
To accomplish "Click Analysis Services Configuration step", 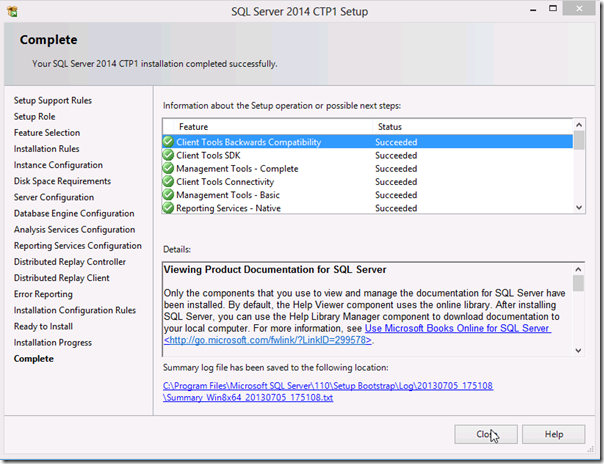I will tap(74, 229).
